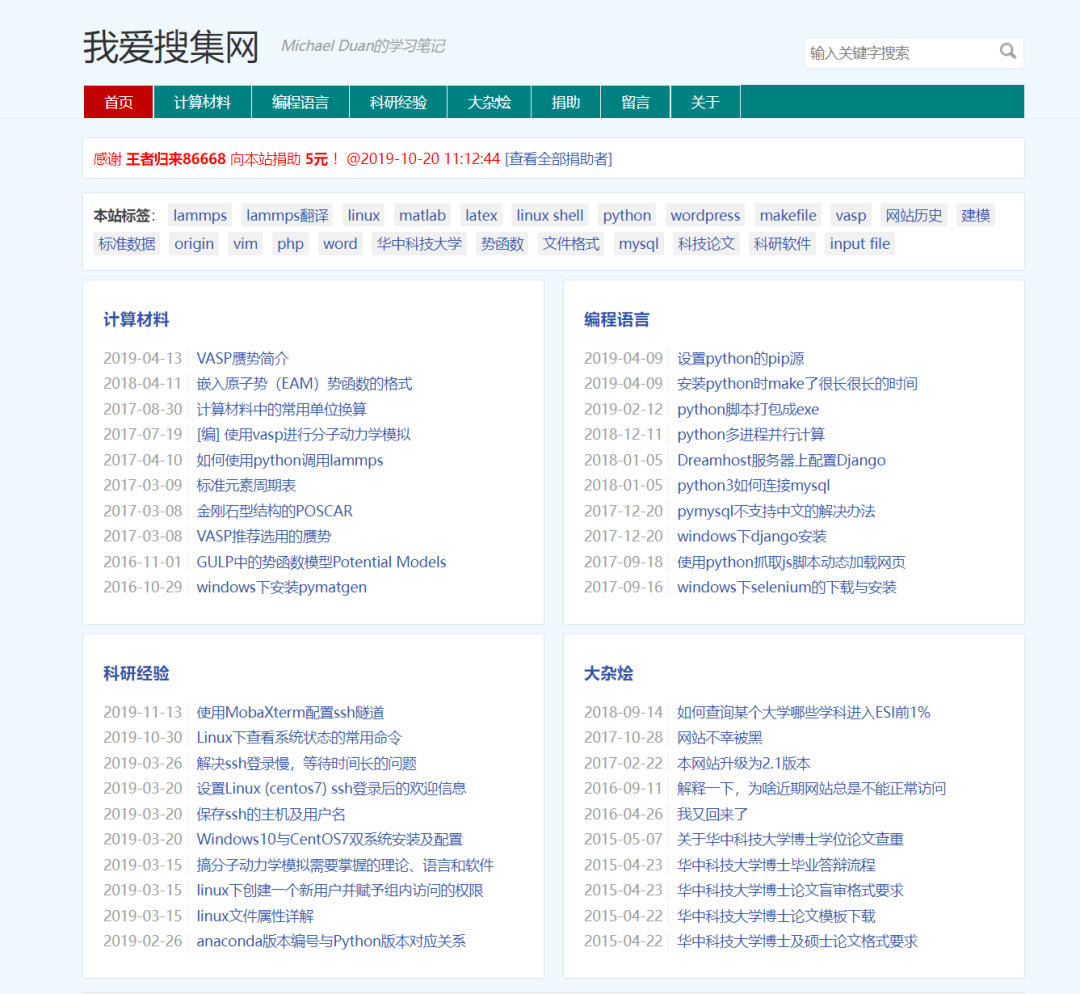View all donors via 查看全部捐助者 link

559,159
